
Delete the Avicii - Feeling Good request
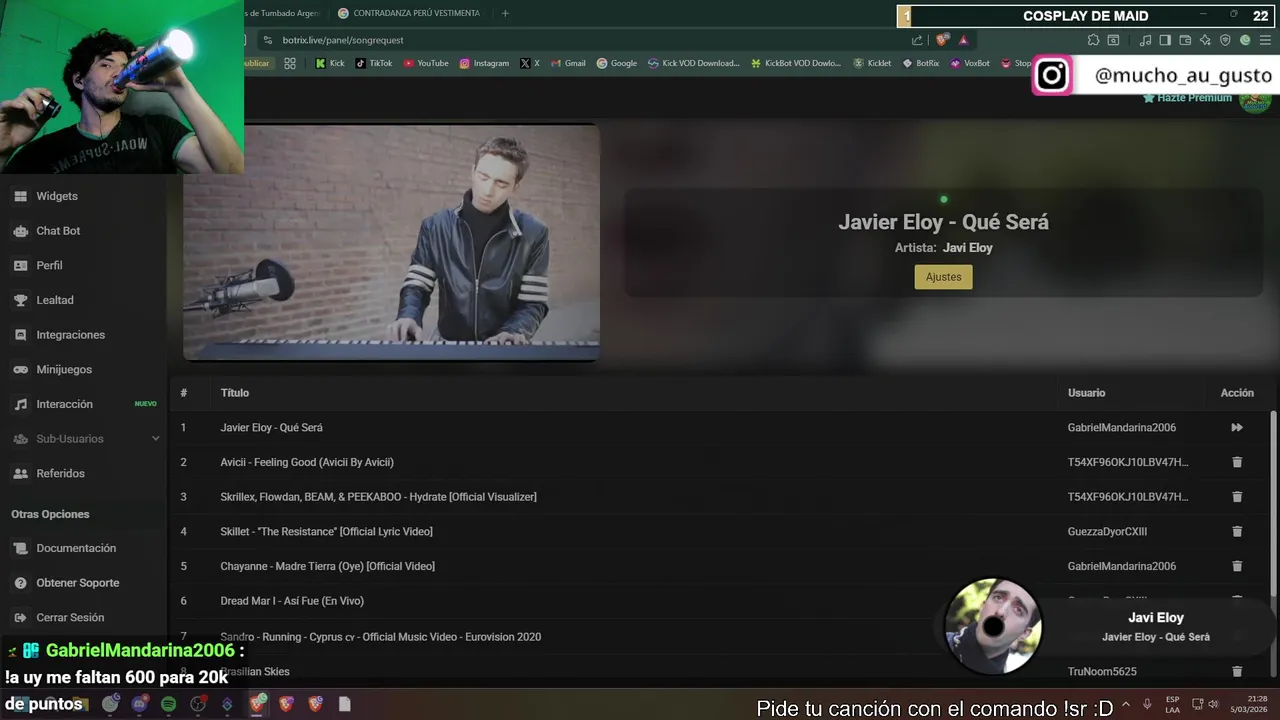(1237, 462)
